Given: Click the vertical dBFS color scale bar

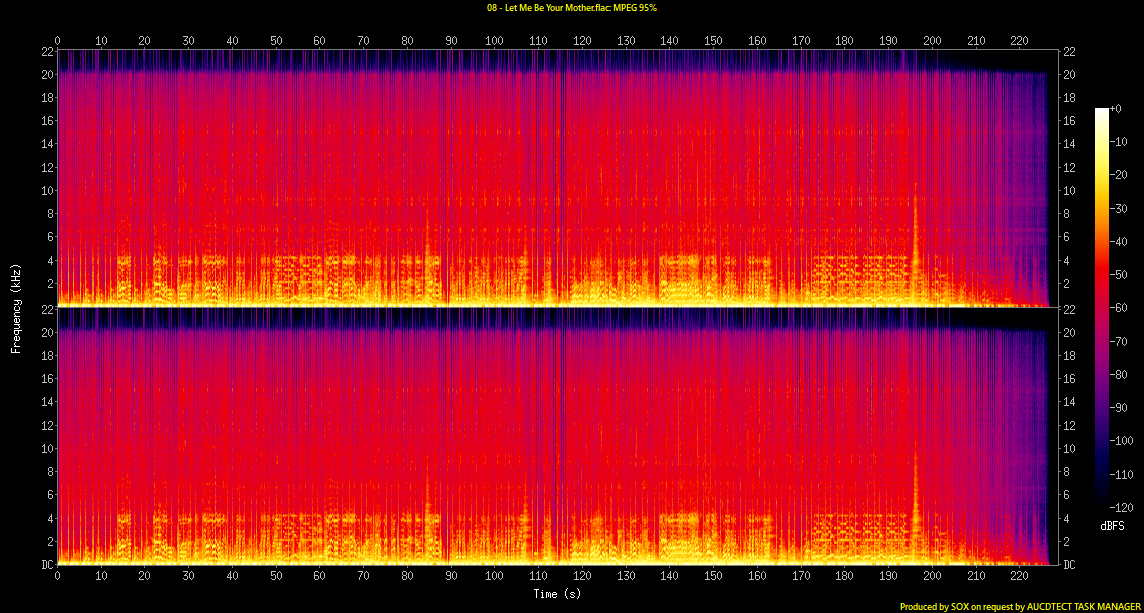Looking at the screenshot, I should pos(1101,308).
